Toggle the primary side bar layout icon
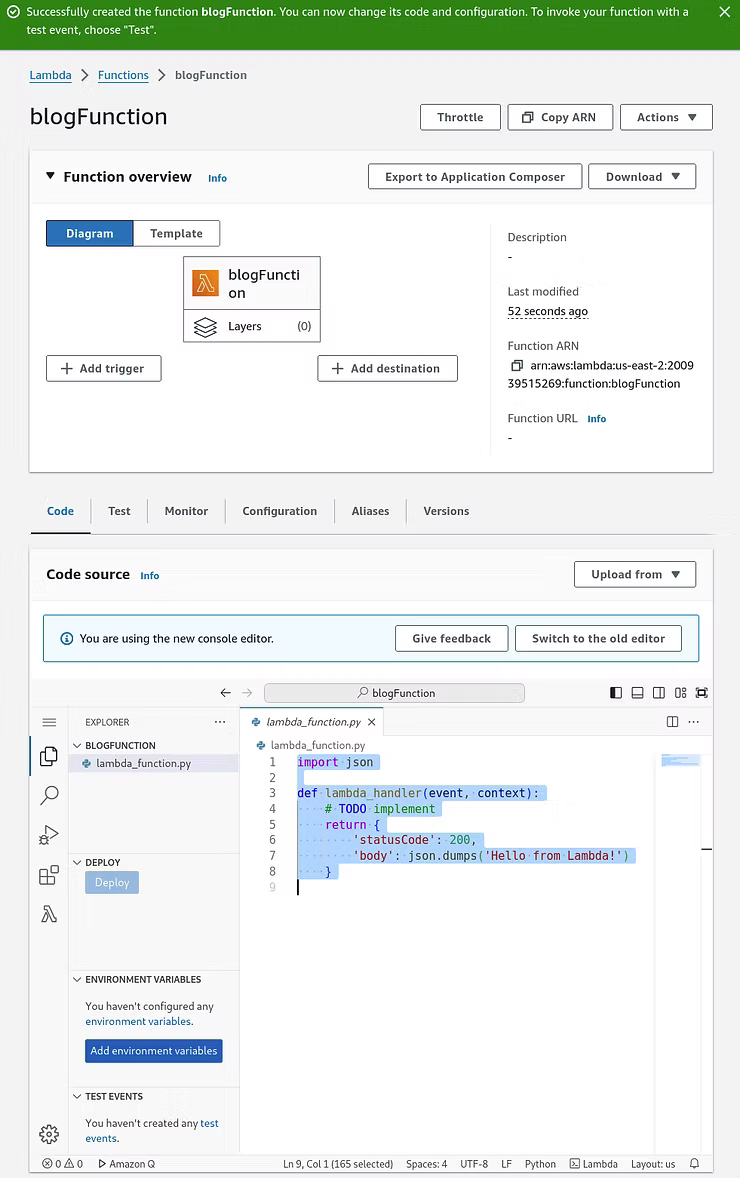740x1178 pixels. (616, 693)
